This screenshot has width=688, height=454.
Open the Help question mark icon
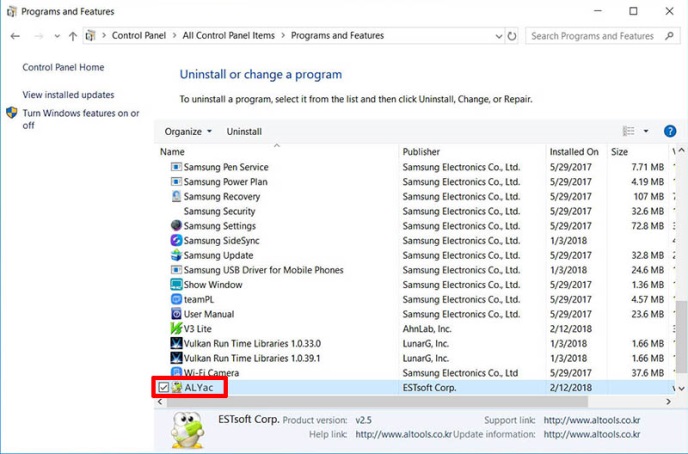coord(670,131)
